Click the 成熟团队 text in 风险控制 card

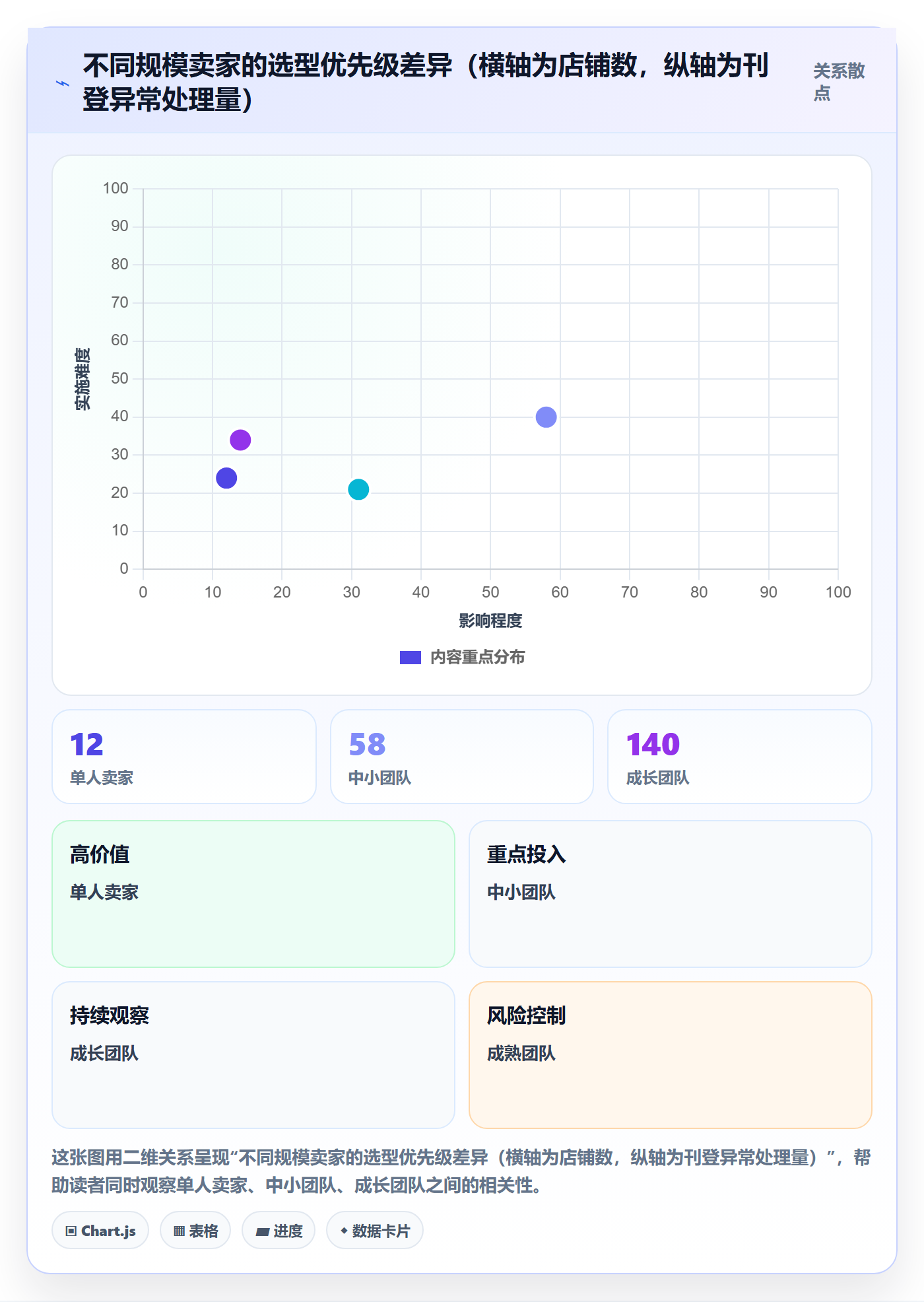[x=521, y=1053]
